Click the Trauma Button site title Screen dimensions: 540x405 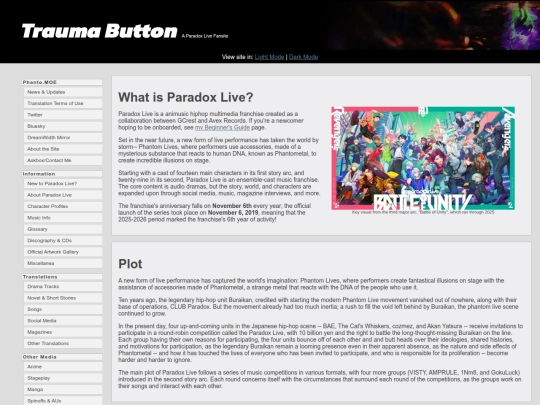click(100, 31)
